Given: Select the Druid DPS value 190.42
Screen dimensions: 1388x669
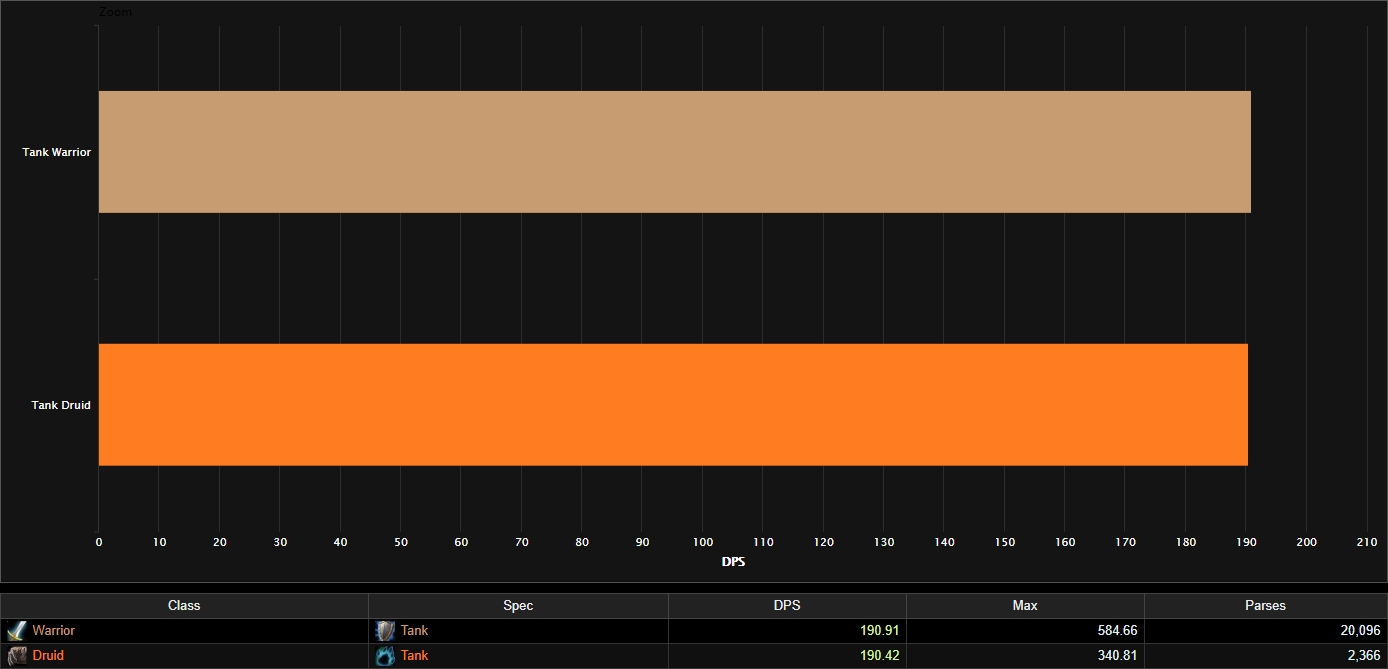Looking at the screenshot, I should (x=880, y=656).
